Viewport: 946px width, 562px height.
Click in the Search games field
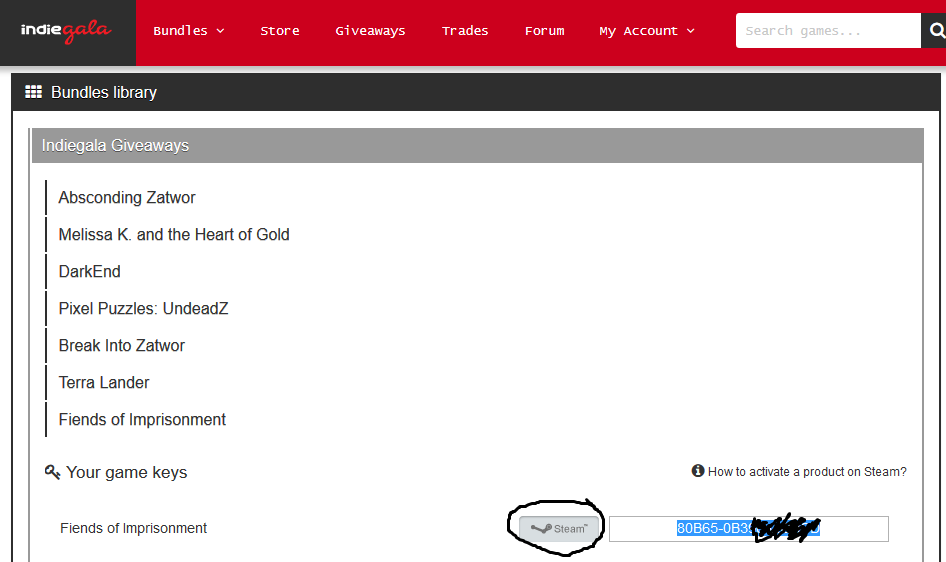tap(827, 31)
